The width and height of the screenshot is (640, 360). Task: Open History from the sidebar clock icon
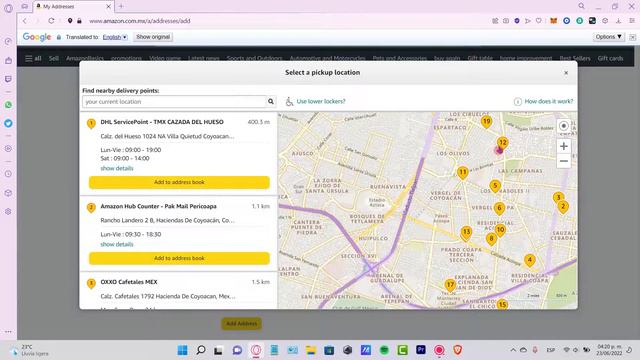tap(8, 174)
